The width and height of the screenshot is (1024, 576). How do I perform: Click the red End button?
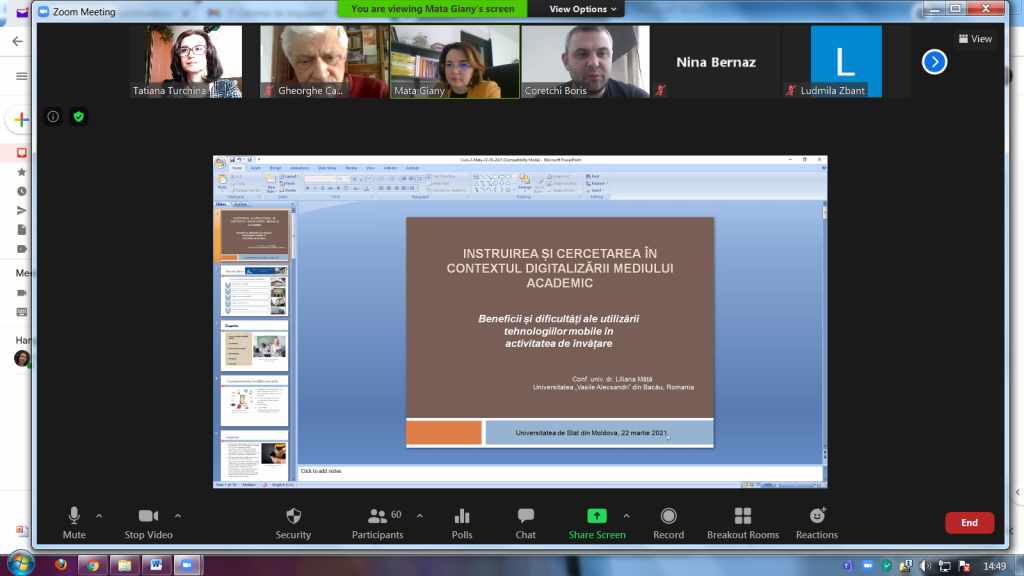point(969,523)
